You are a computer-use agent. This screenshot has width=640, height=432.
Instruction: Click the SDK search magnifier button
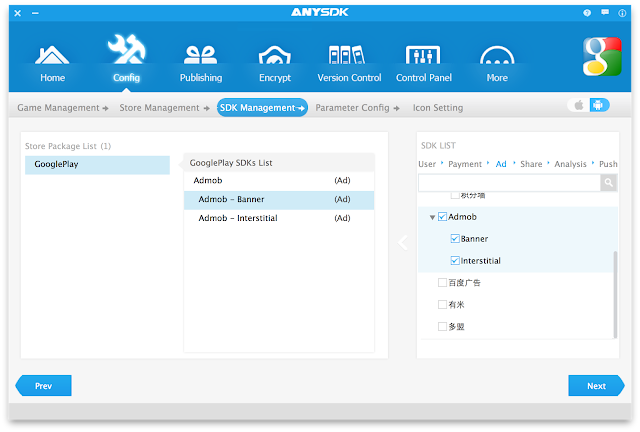click(609, 183)
